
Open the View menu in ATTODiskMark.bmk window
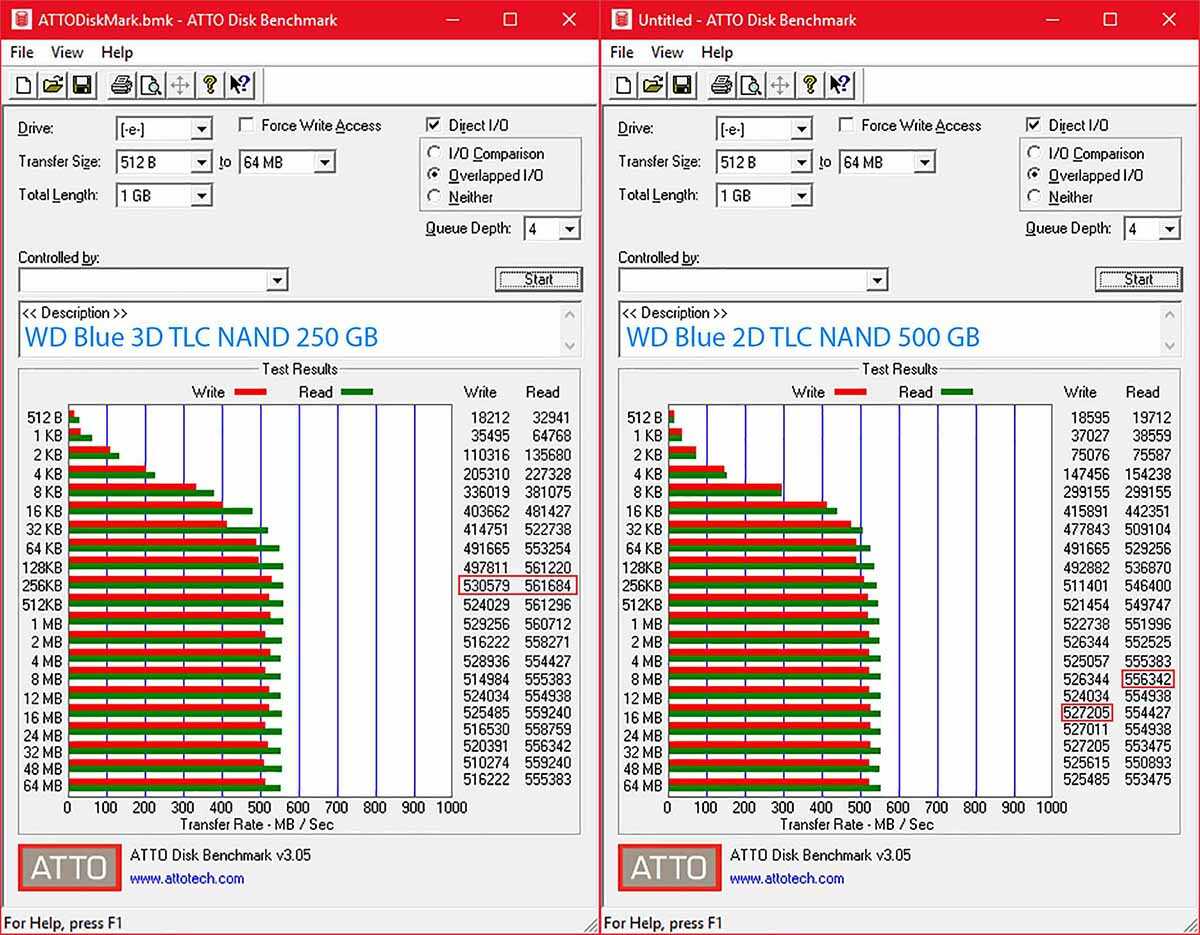coord(67,52)
